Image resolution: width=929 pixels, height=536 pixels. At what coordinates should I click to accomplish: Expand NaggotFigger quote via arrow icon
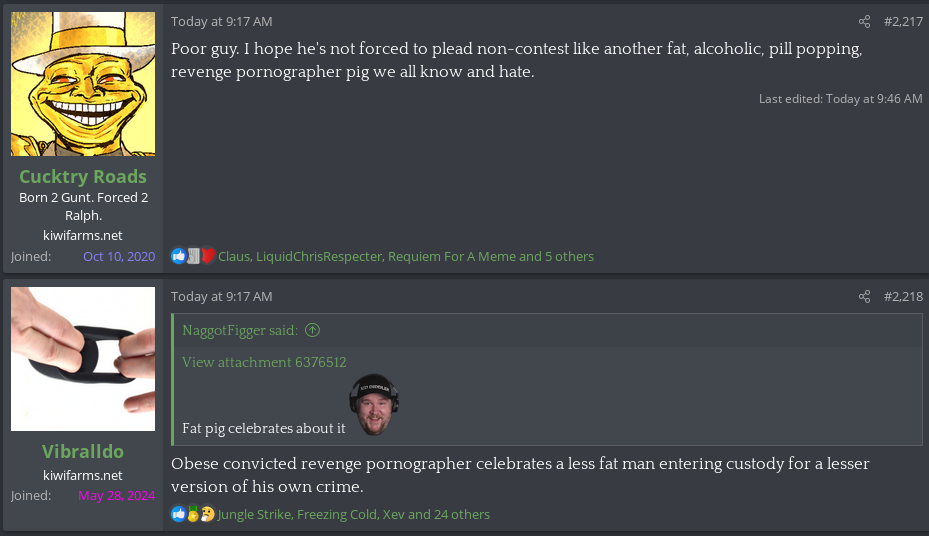[x=312, y=330]
